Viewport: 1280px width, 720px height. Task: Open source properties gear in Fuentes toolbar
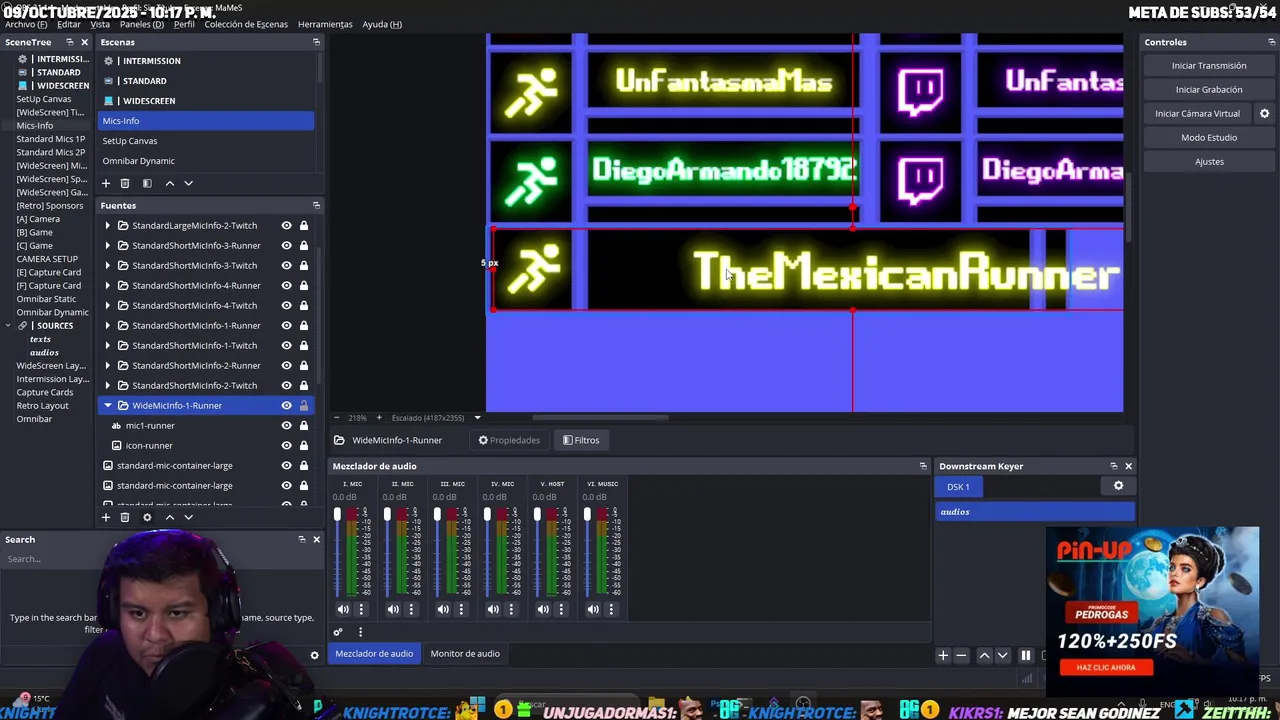pyautogui.click(x=147, y=517)
